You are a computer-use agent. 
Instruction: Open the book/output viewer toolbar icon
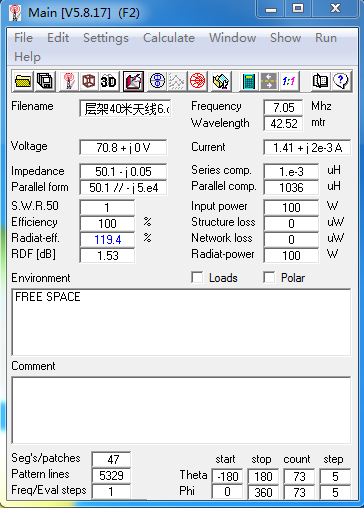tap(320, 81)
